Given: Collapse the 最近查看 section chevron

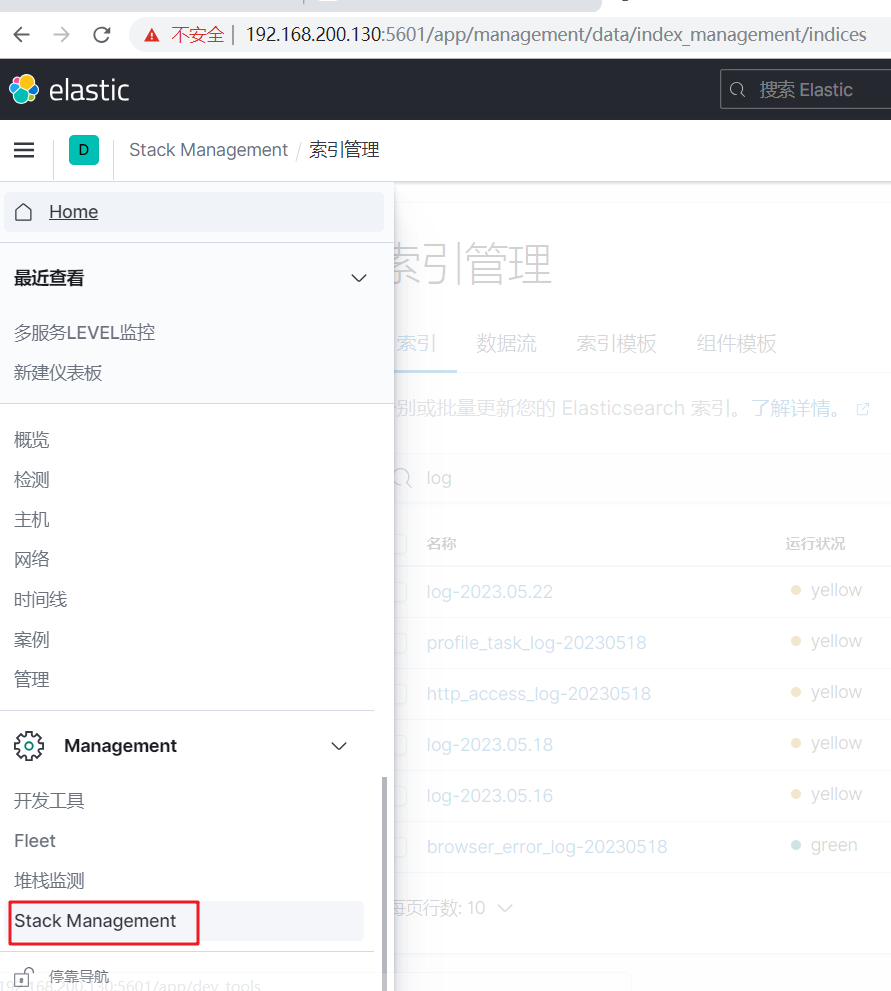Looking at the screenshot, I should pyautogui.click(x=359, y=278).
